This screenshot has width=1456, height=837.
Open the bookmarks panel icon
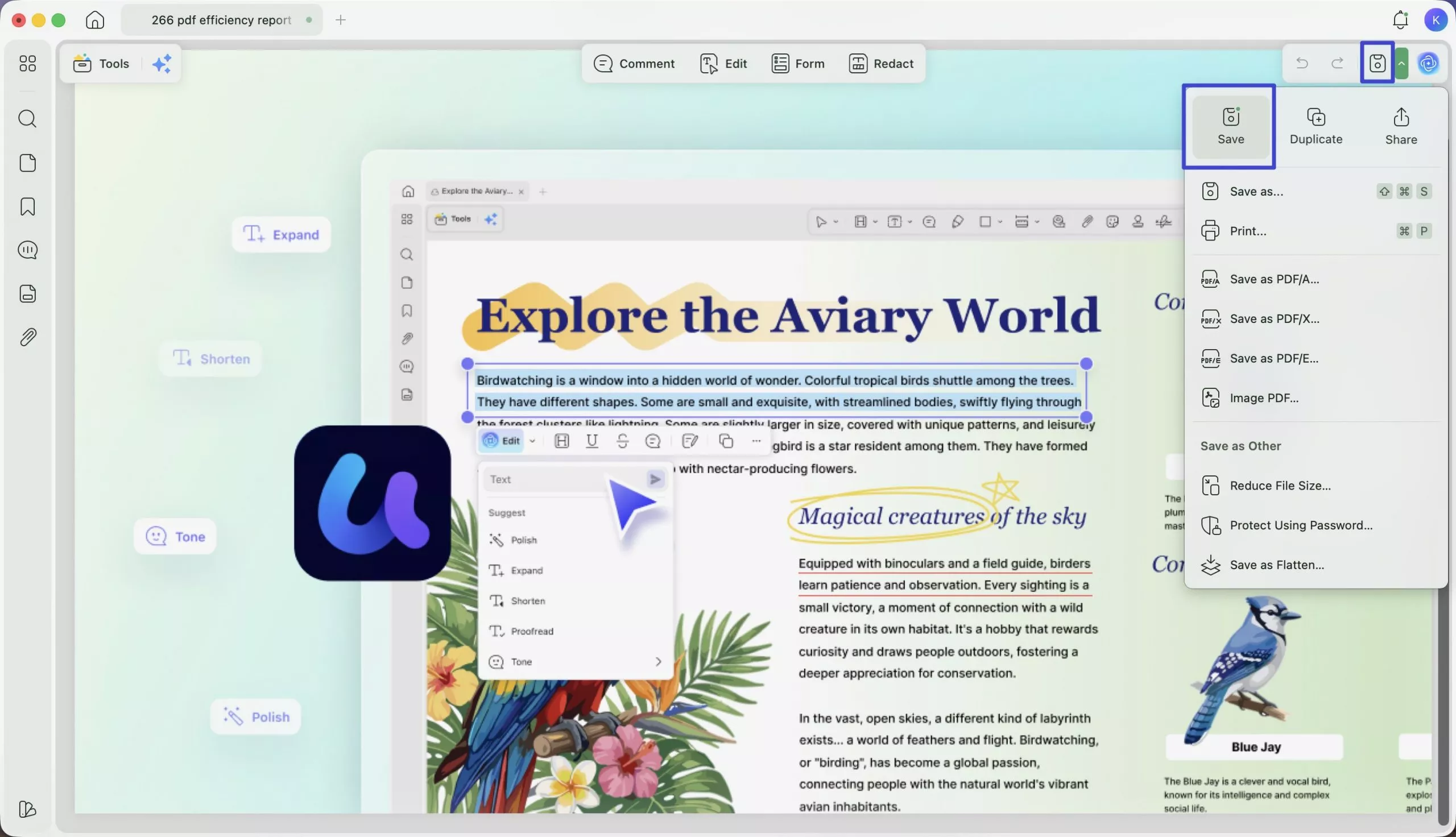pos(27,206)
